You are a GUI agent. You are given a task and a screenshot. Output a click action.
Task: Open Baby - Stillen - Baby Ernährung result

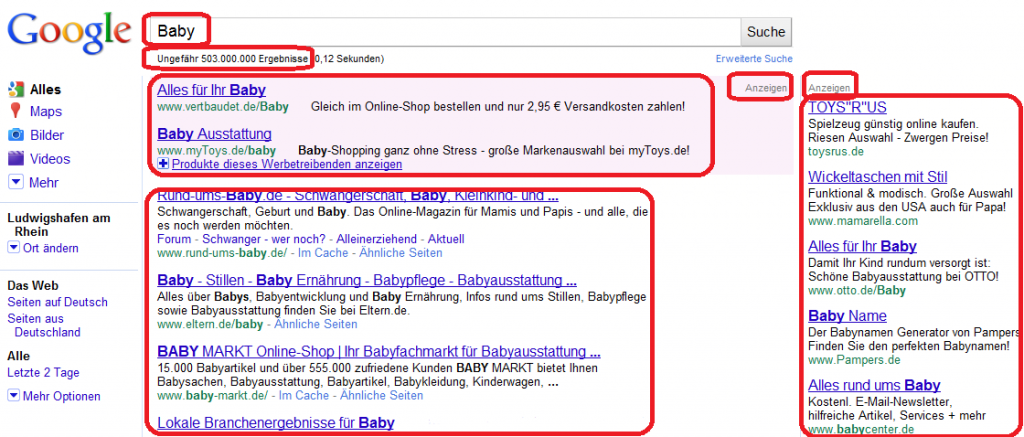(367, 280)
